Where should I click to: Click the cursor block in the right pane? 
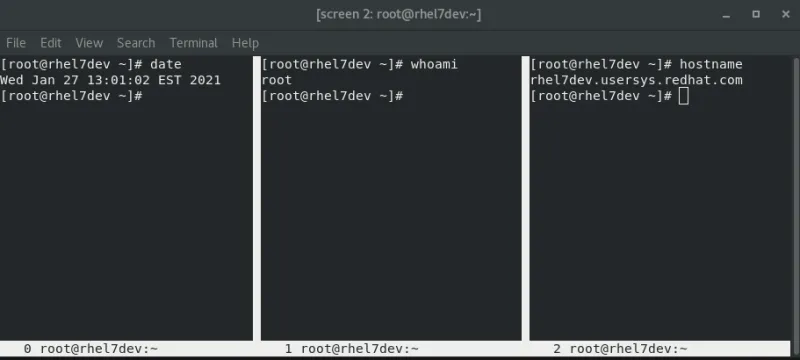coord(684,96)
